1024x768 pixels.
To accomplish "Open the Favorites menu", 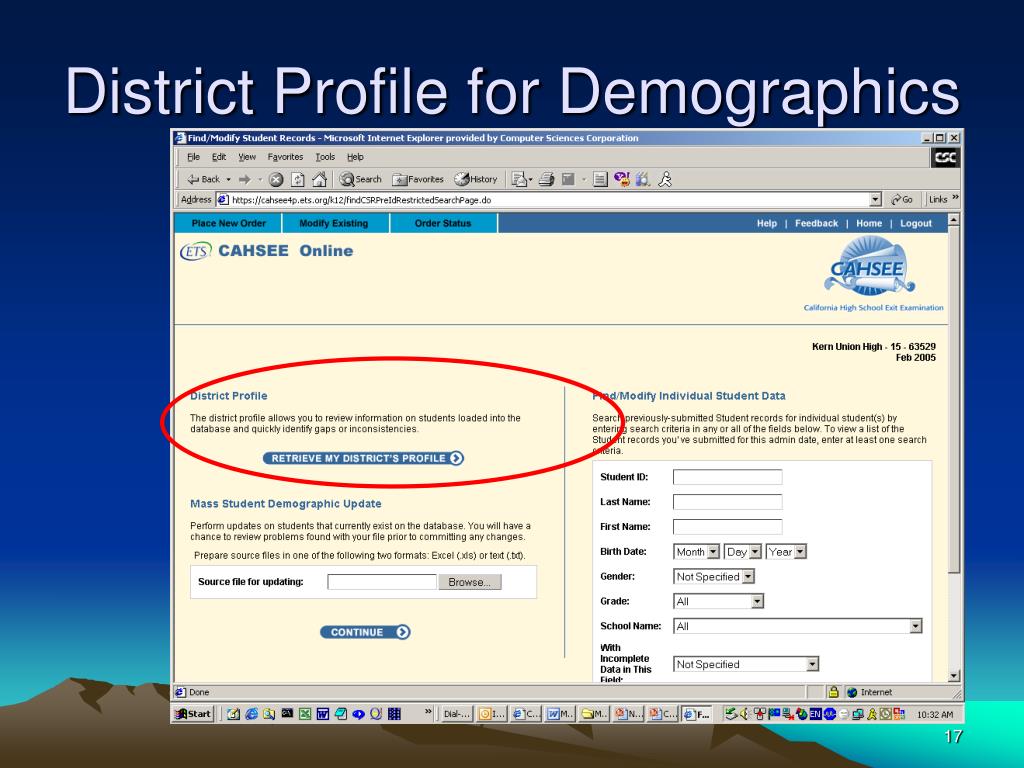I will coord(285,157).
